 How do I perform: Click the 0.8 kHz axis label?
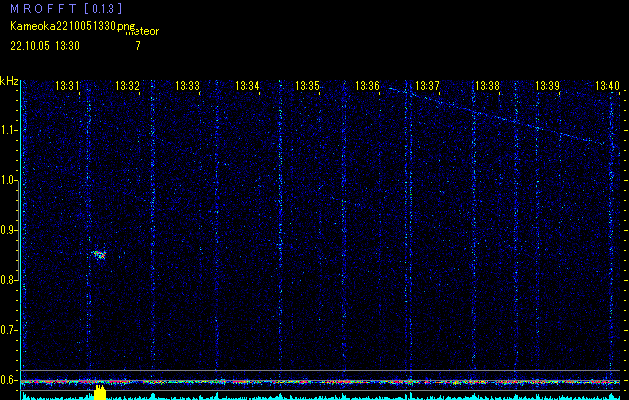tap(9, 280)
